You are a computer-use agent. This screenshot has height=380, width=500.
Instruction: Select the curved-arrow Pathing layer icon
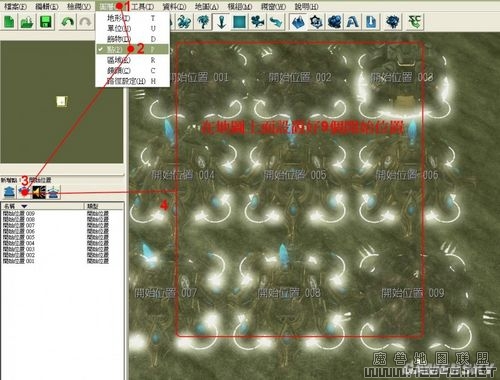[x=276, y=22]
